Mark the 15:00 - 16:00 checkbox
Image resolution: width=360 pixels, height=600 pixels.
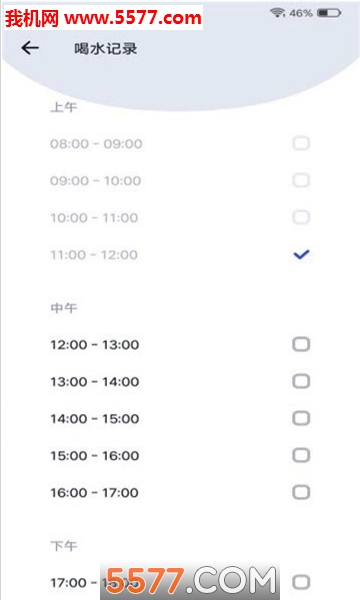301,455
